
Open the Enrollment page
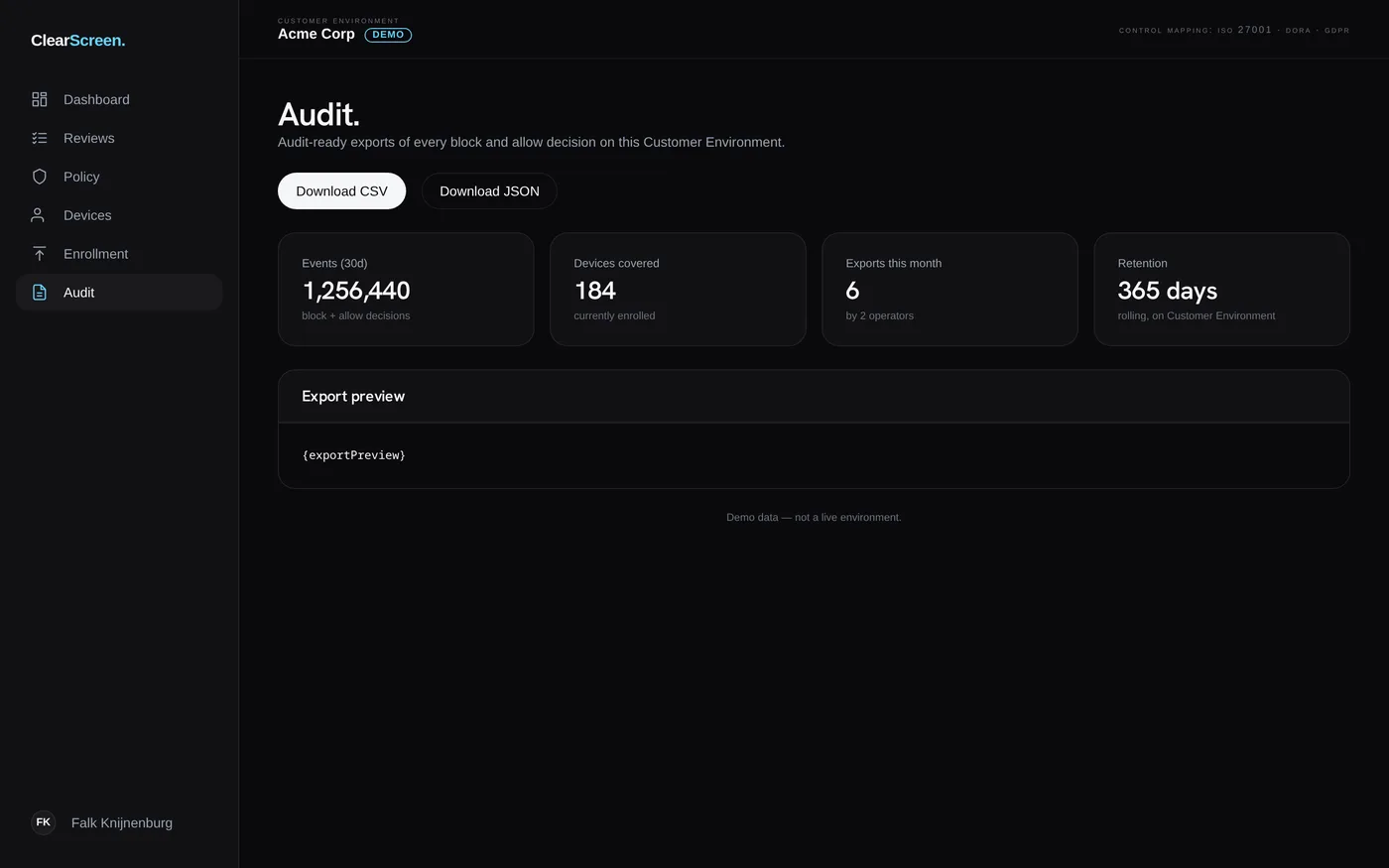pos(119,254)
